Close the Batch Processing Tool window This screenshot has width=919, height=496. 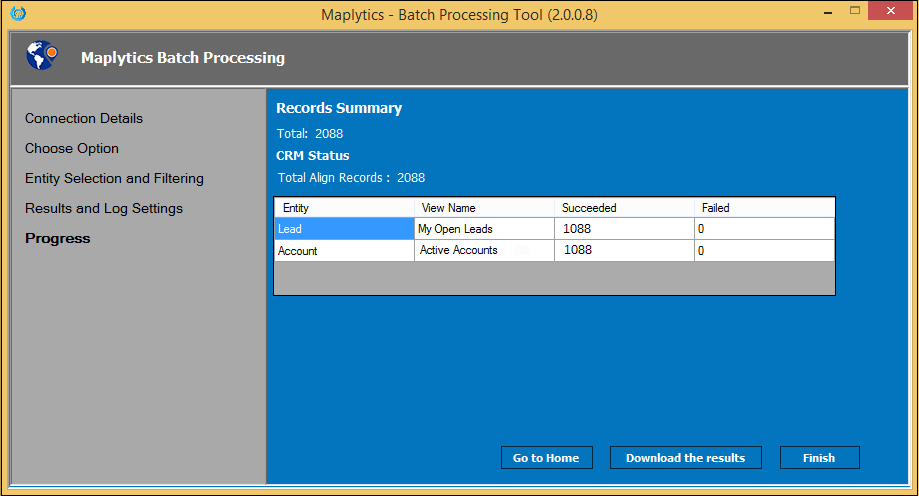click(x=890, y=11)
